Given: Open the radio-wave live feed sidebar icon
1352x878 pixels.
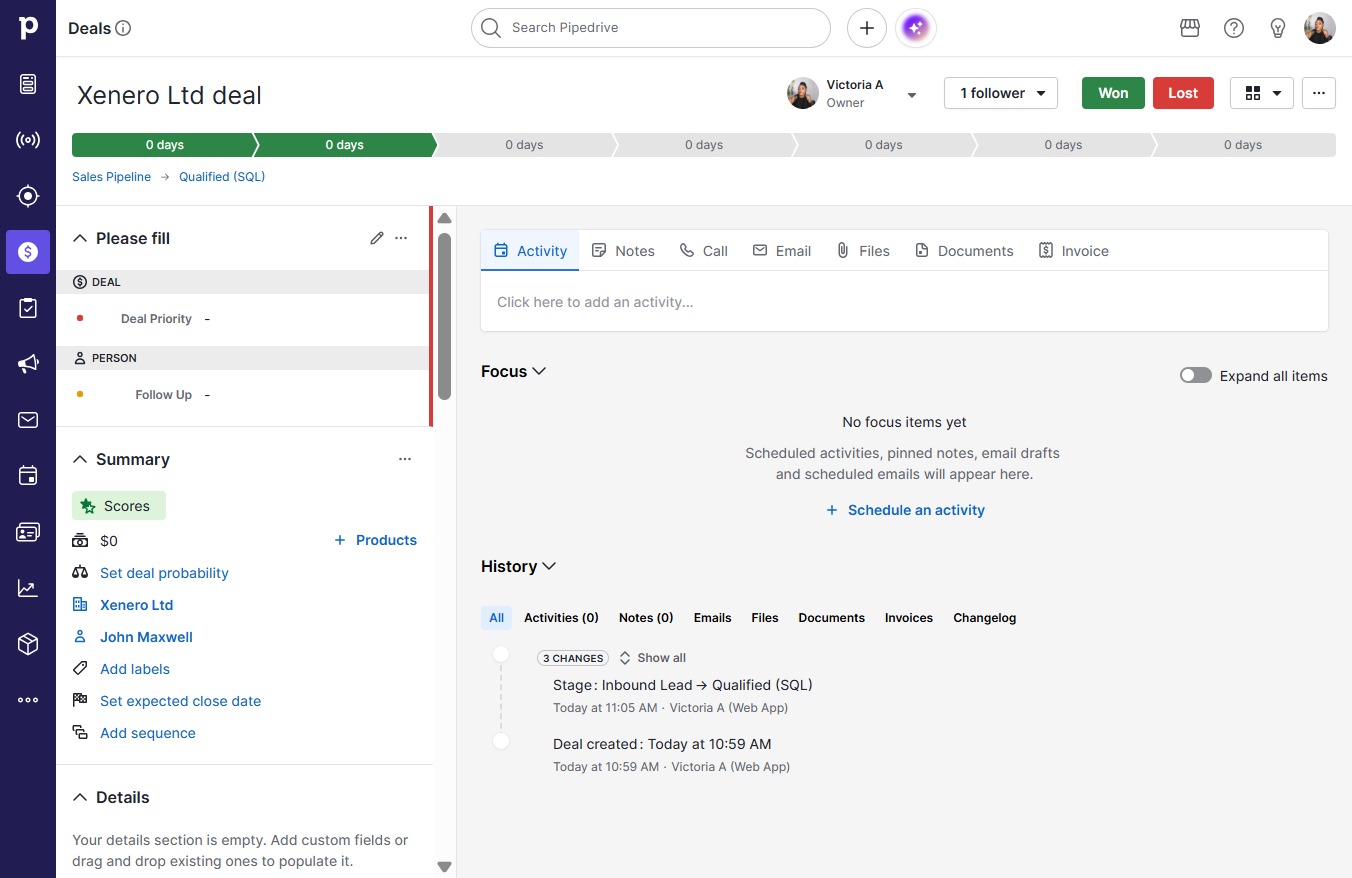Looking at the screenshot, I should (x=28, y=140).
